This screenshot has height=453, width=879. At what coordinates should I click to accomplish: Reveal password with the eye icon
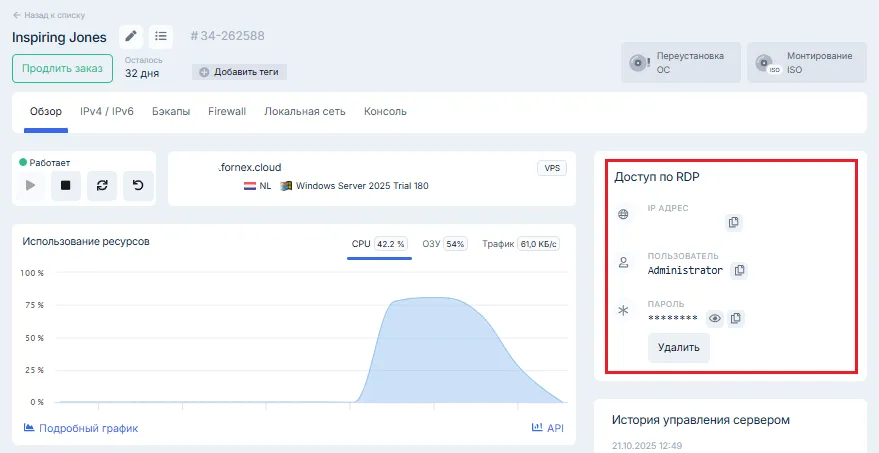coord(714,318)
